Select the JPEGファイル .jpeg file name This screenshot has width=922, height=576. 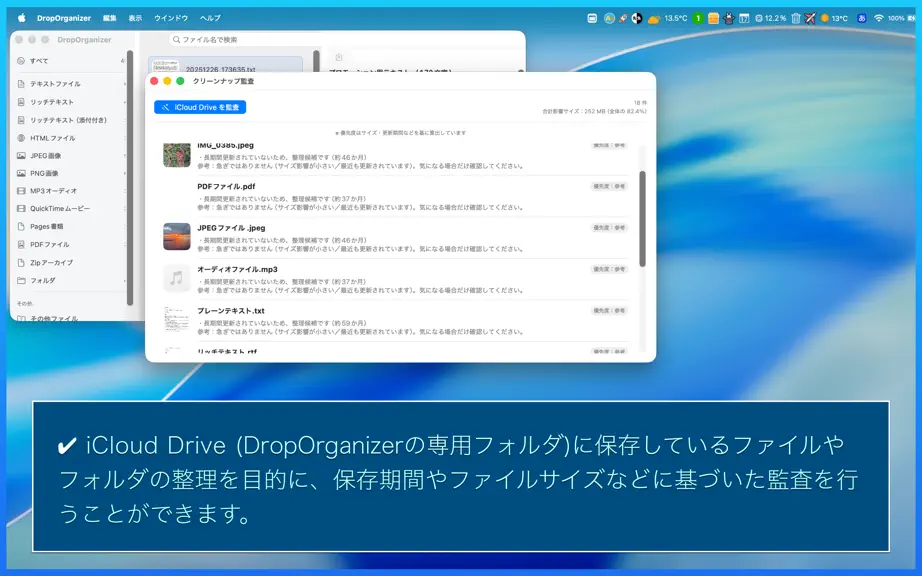tap(231, 227)
